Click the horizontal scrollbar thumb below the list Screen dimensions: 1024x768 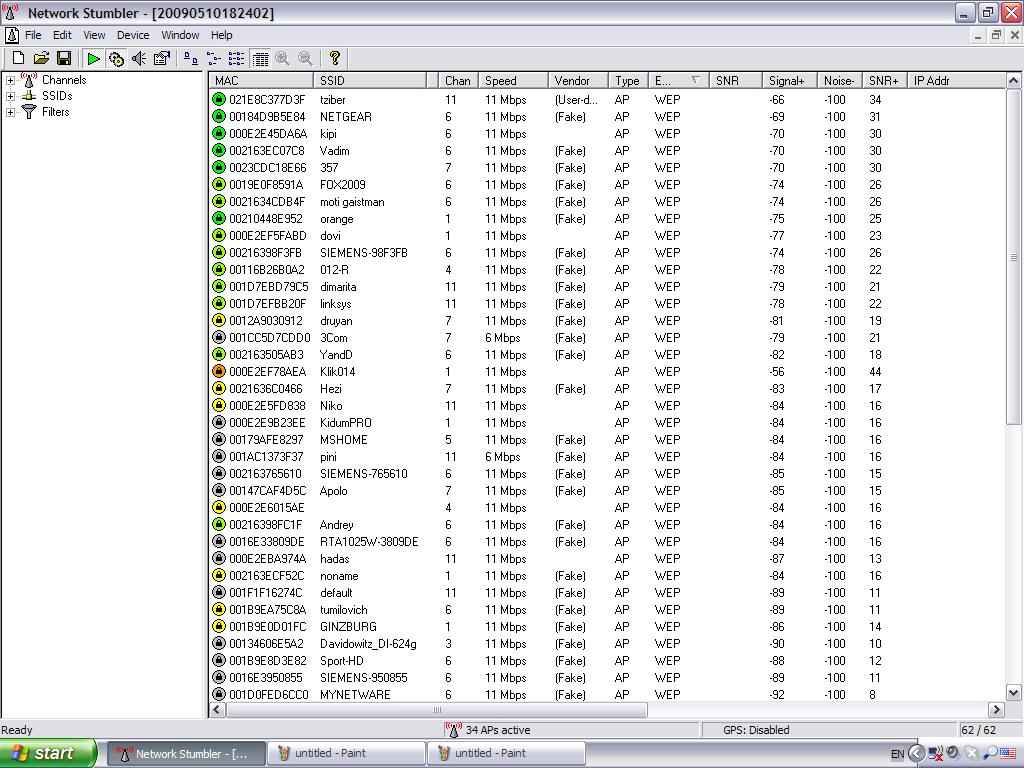[437, 710]
